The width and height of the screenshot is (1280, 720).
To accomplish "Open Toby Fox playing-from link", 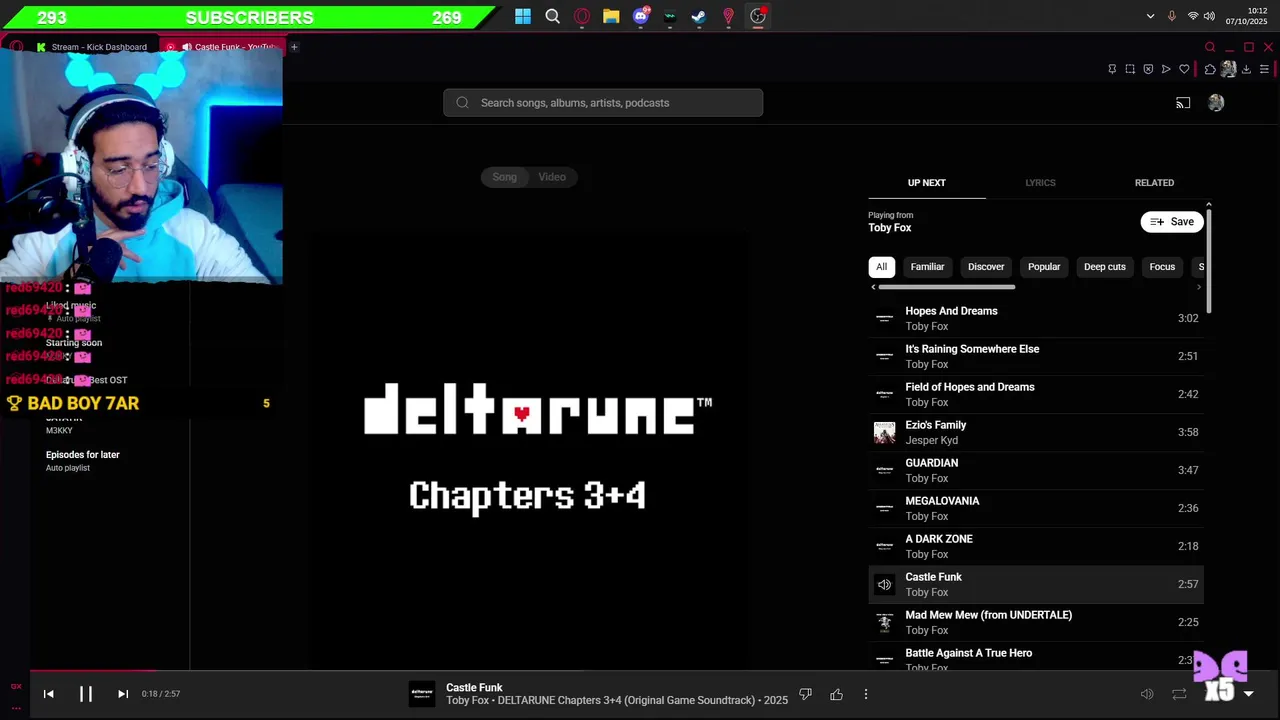I will point(889,228).
